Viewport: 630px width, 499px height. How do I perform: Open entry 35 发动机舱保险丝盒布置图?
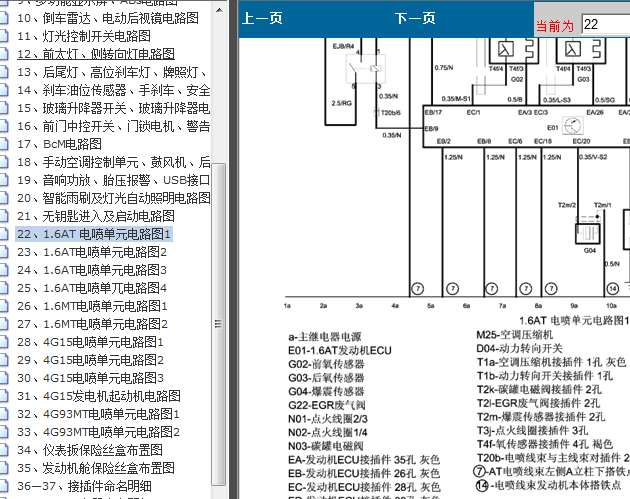(x=96, y=468)
